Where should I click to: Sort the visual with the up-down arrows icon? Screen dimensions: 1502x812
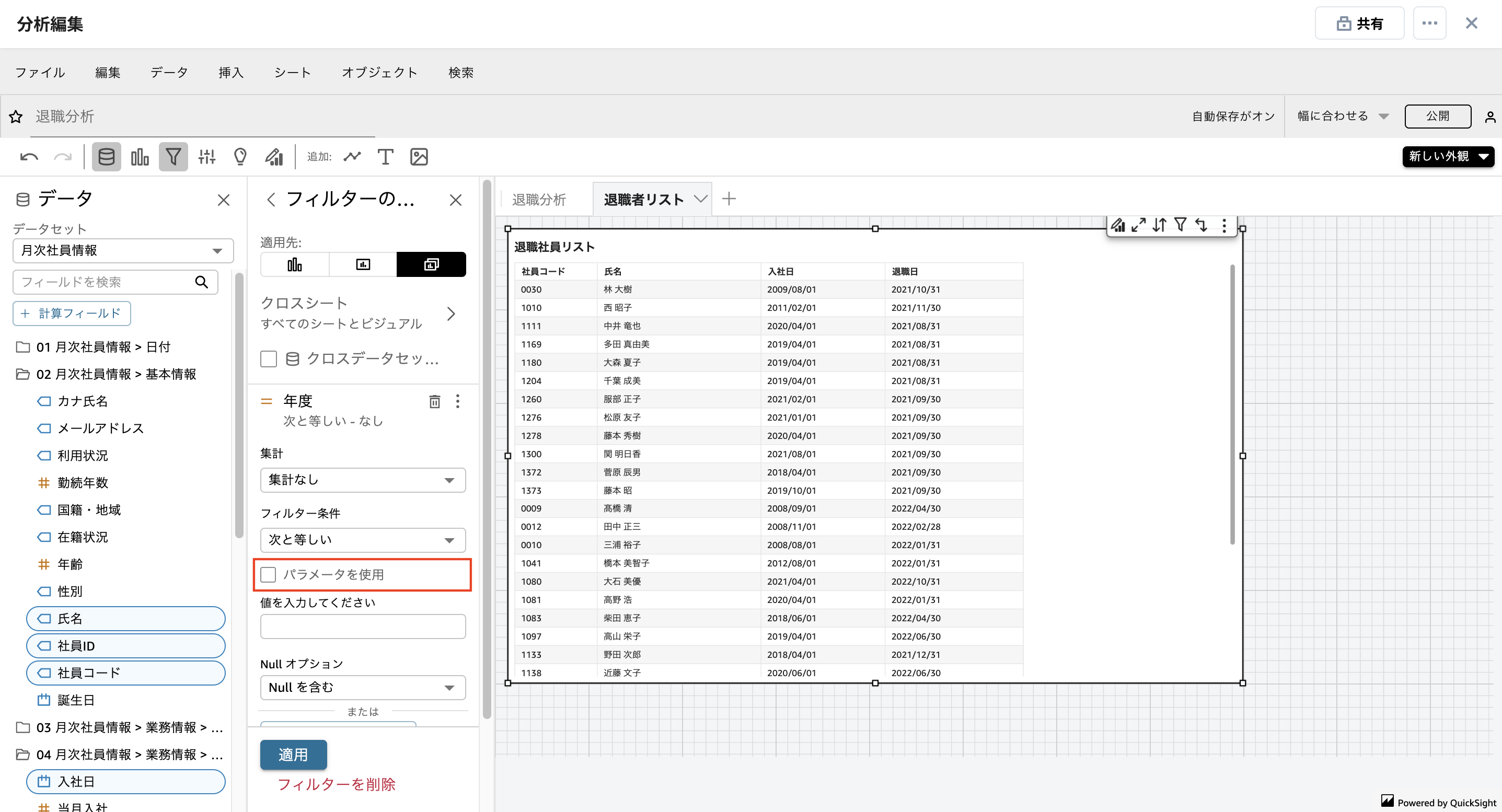(x=1159, y=225)
